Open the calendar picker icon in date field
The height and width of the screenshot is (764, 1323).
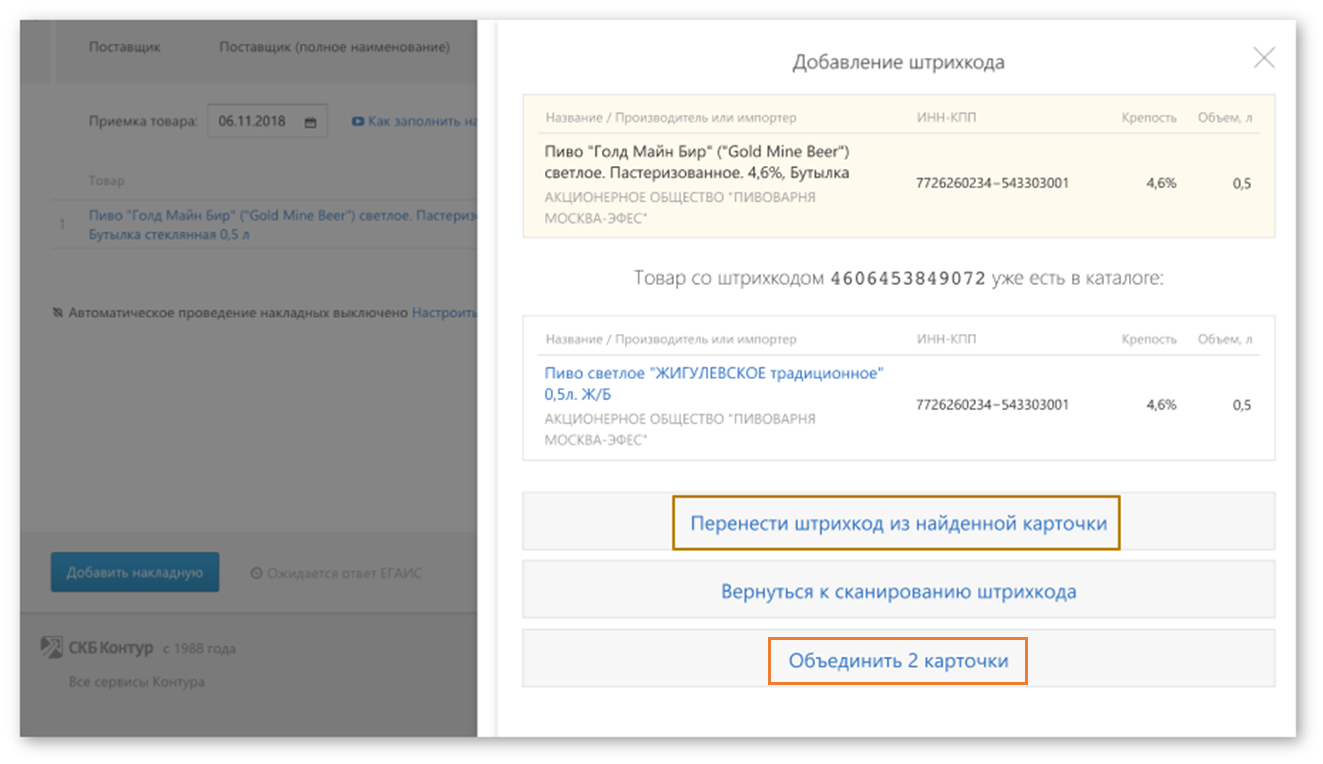click(x=310, y=122)
